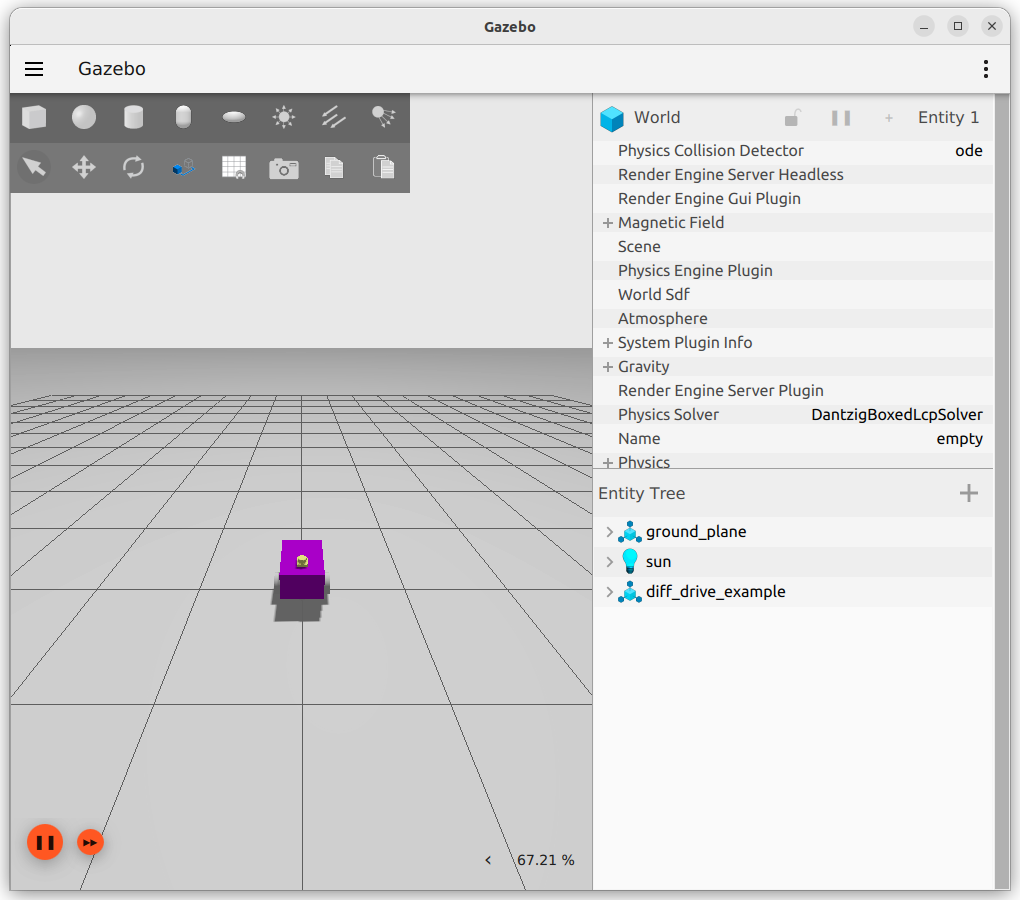Viewport: 1020px width, 900px height.
Task: Add a directional light
Action: tap(333, 118)
